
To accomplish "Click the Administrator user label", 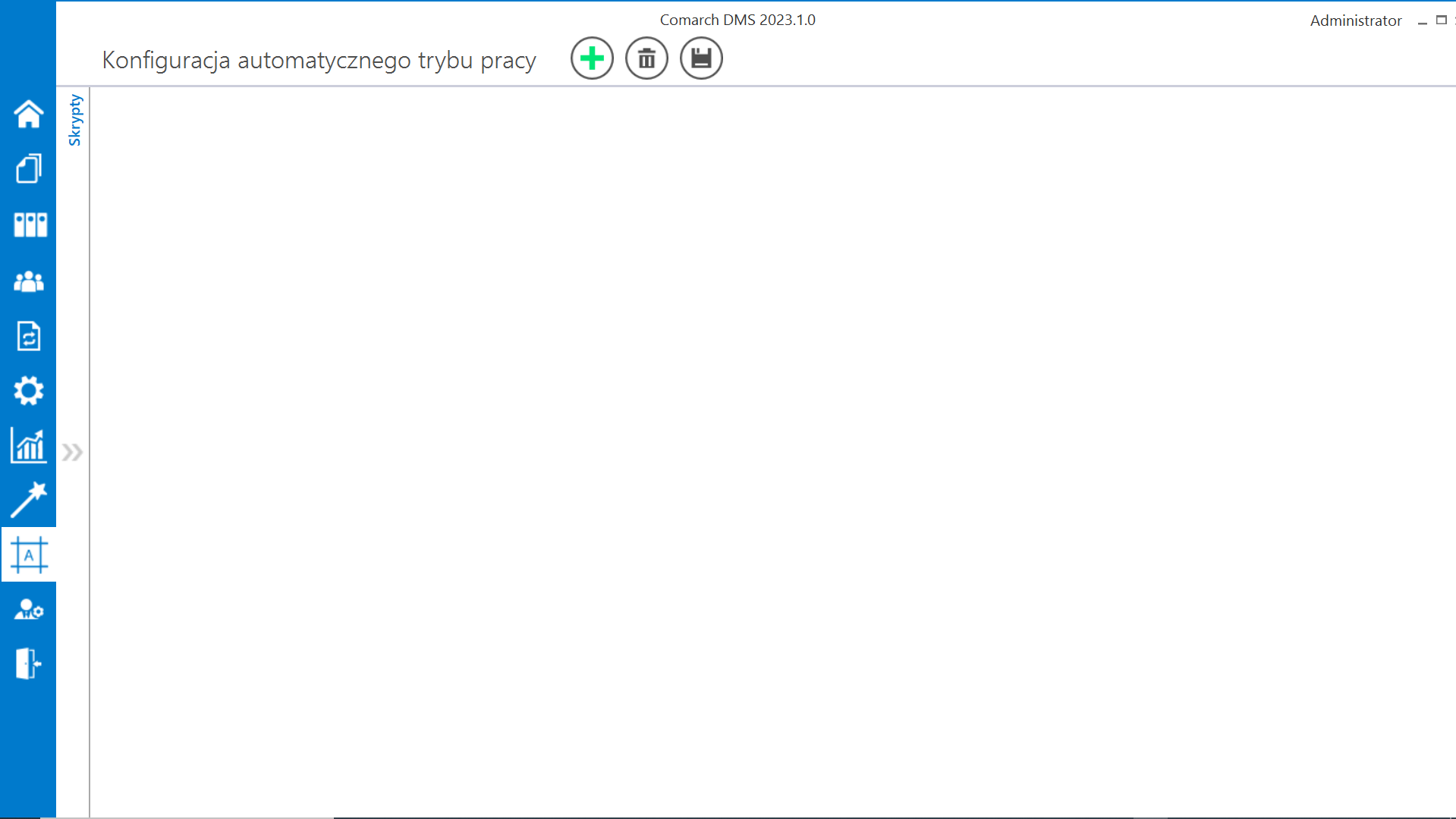I will click(x=1356, y=21).
